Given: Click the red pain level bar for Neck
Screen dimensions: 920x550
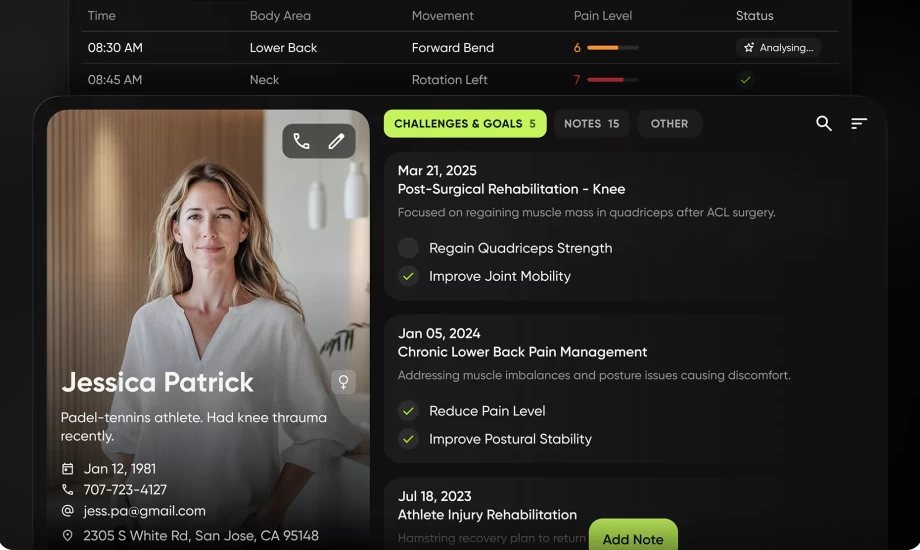Looking at the screenshot, I should click(x=613, y=79).
